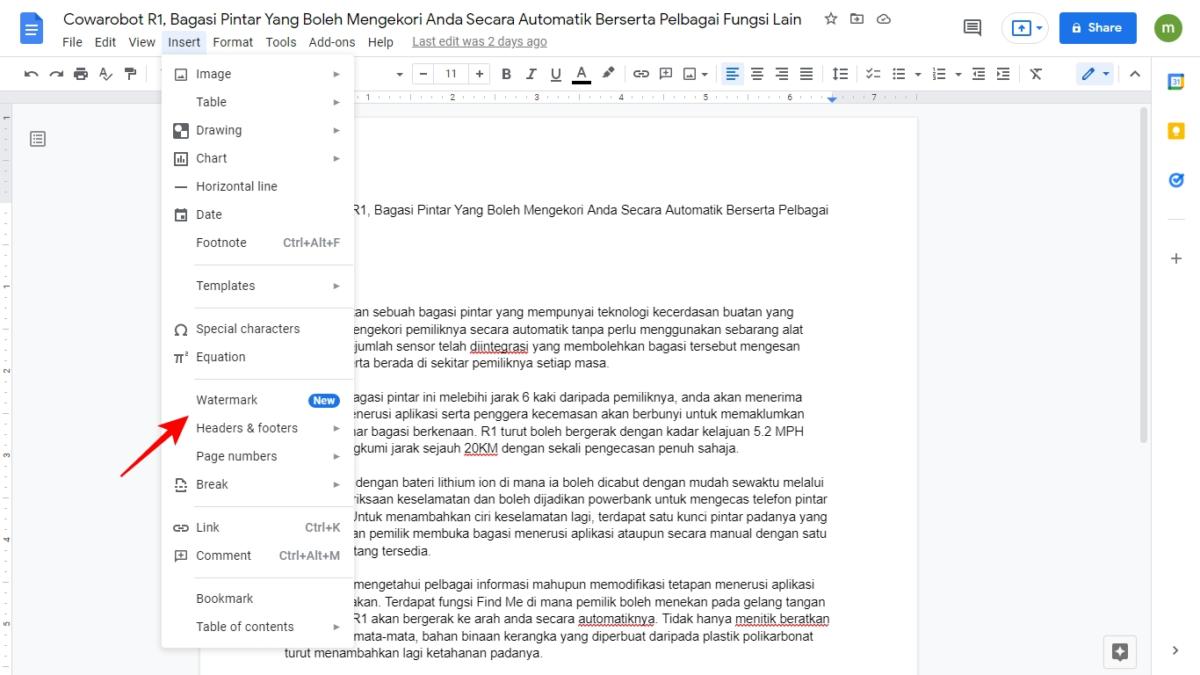Open the account avatar menu
Image resolution: width=1200 pixels, height=675 pixels.
point(1168,28)
